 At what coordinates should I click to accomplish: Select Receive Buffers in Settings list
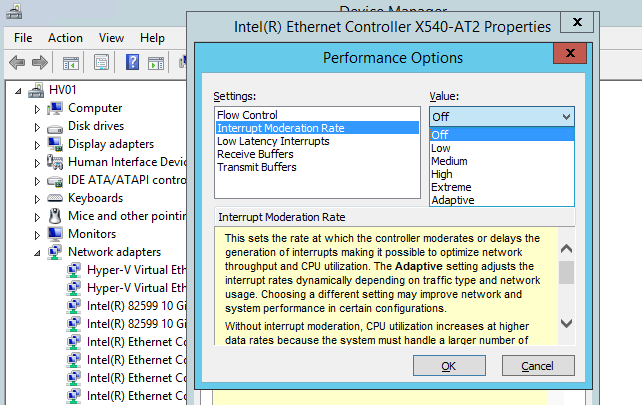pos(317,154)
